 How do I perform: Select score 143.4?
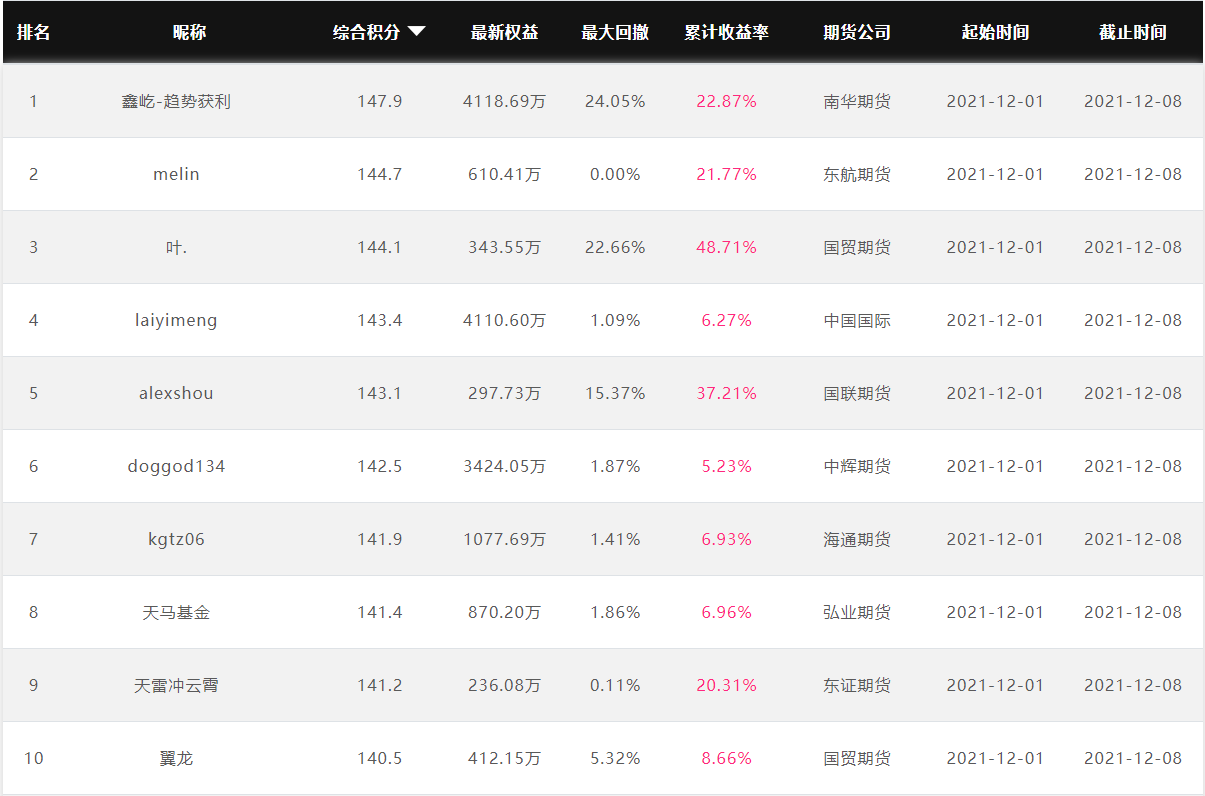[x=380, y=320]
